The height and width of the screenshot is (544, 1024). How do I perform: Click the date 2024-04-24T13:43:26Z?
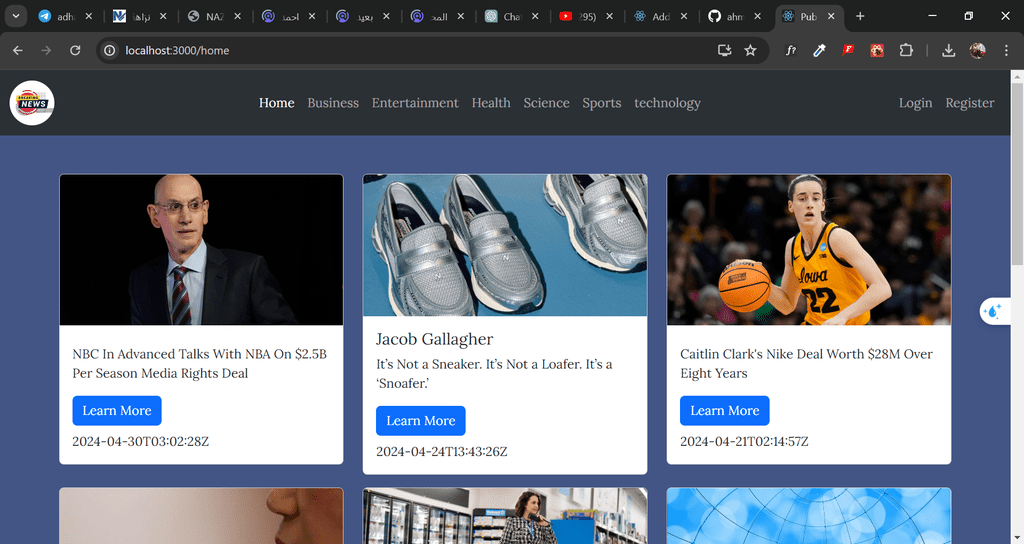[441, 451]
